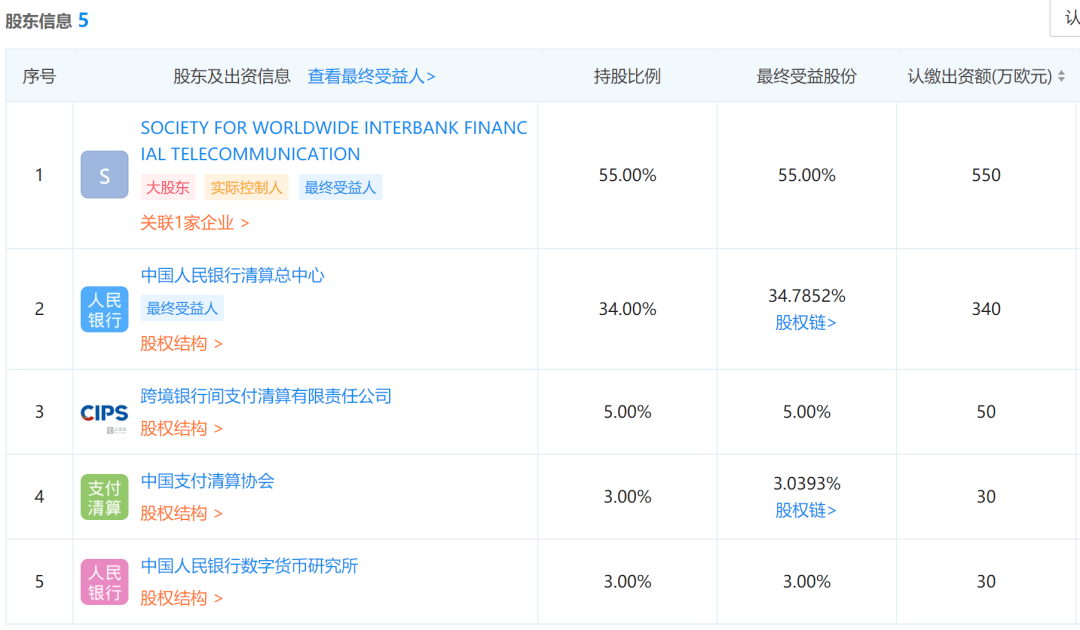This screenshot has height=630, width=1080.
Task: Click the SWIFT shareholder 'S' avatar icon
Action: (105, 175)
